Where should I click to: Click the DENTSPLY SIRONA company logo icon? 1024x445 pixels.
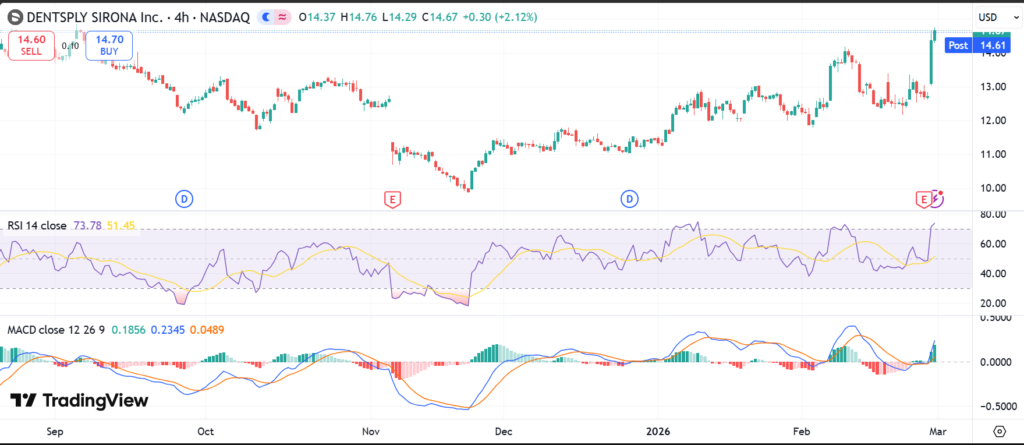[13, 17]
